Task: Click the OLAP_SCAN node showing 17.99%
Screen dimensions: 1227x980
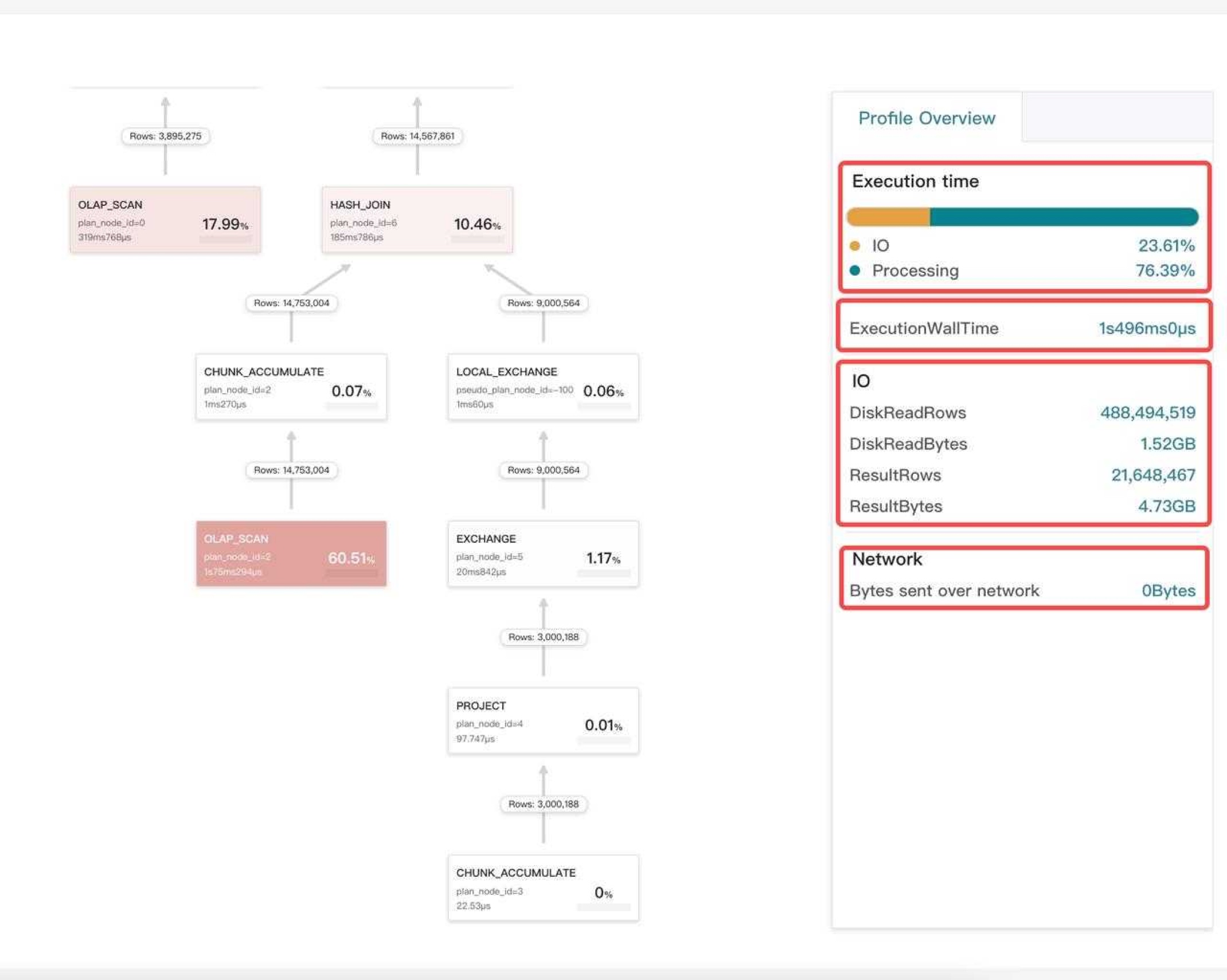Action: [x=165, y=219]
